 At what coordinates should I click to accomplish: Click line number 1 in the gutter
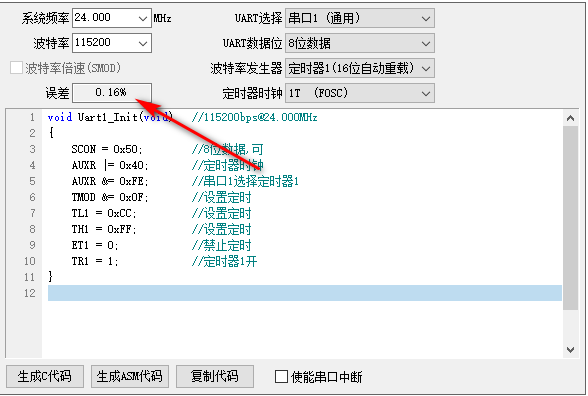click(32, 117)
